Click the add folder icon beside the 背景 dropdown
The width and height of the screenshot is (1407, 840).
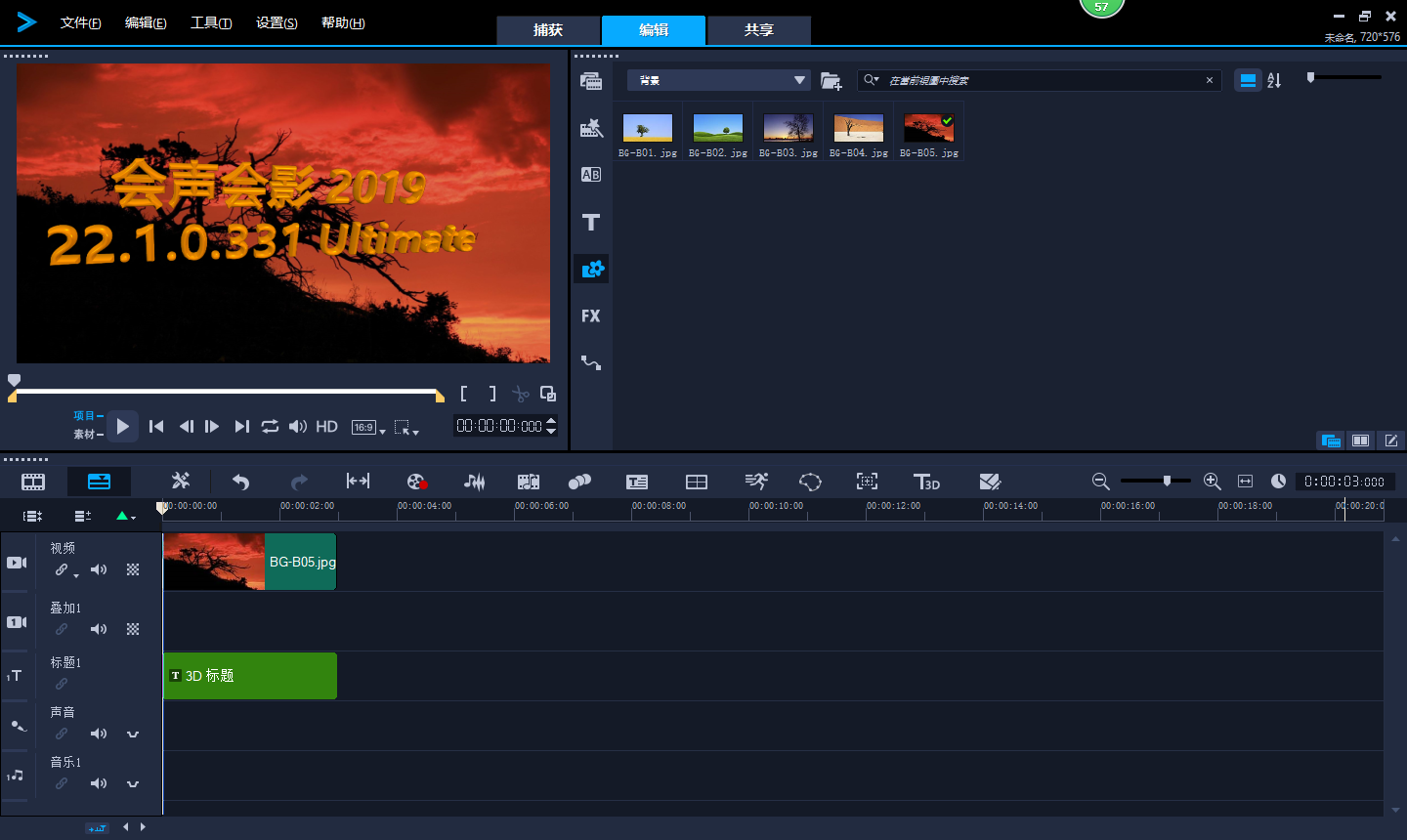point(831,81)
